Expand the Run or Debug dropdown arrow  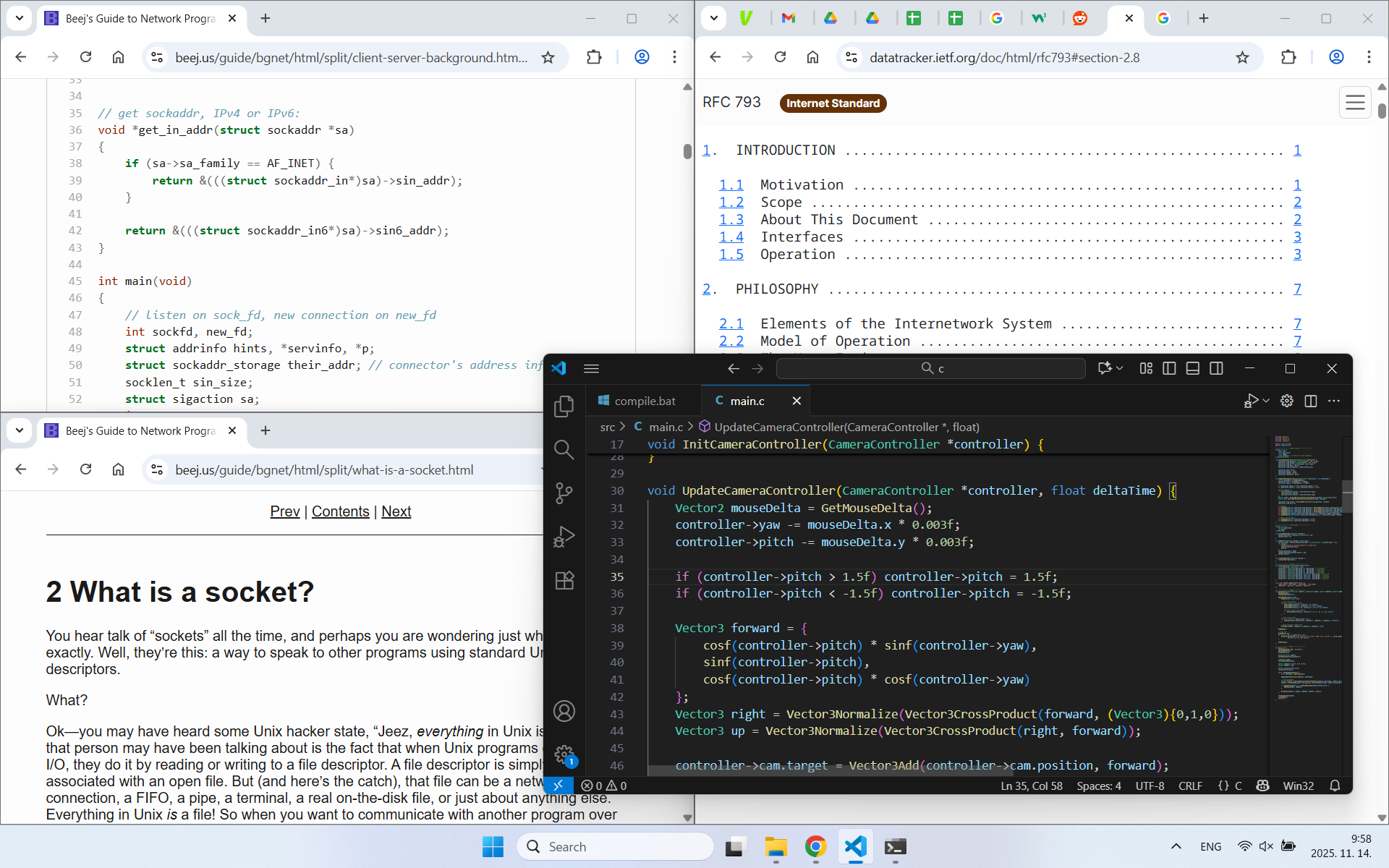click(x=1266, y=401)
